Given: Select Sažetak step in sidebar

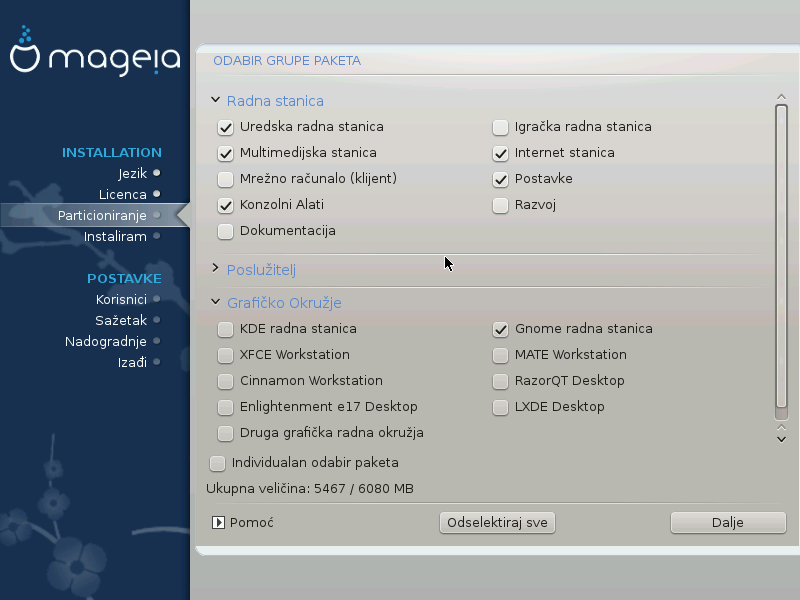Looking at the screenshot, I should pos(121,320).
